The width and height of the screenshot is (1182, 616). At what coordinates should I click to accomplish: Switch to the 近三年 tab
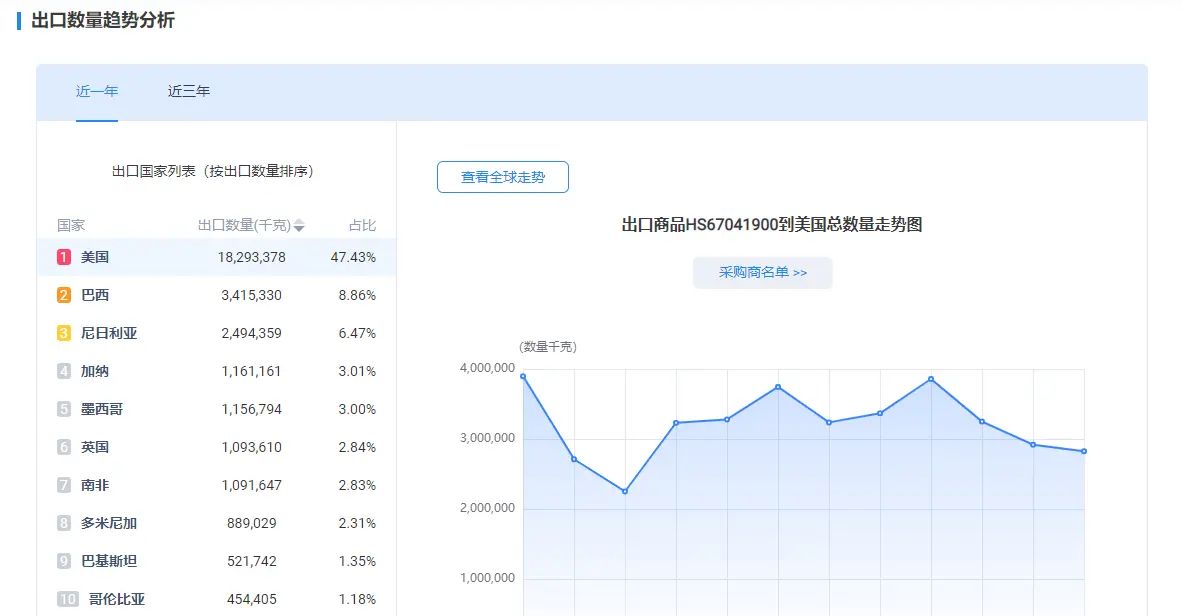[x=188, y=91]
